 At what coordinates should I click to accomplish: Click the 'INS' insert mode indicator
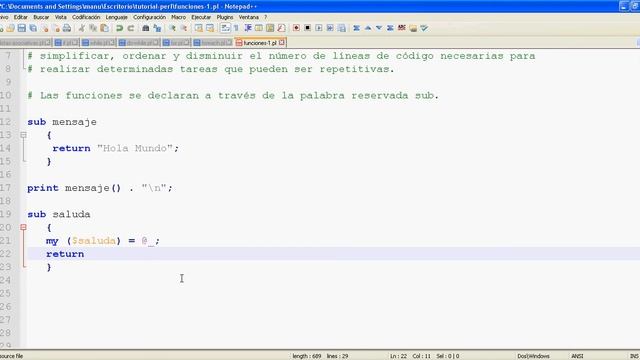tap(634, 356)
